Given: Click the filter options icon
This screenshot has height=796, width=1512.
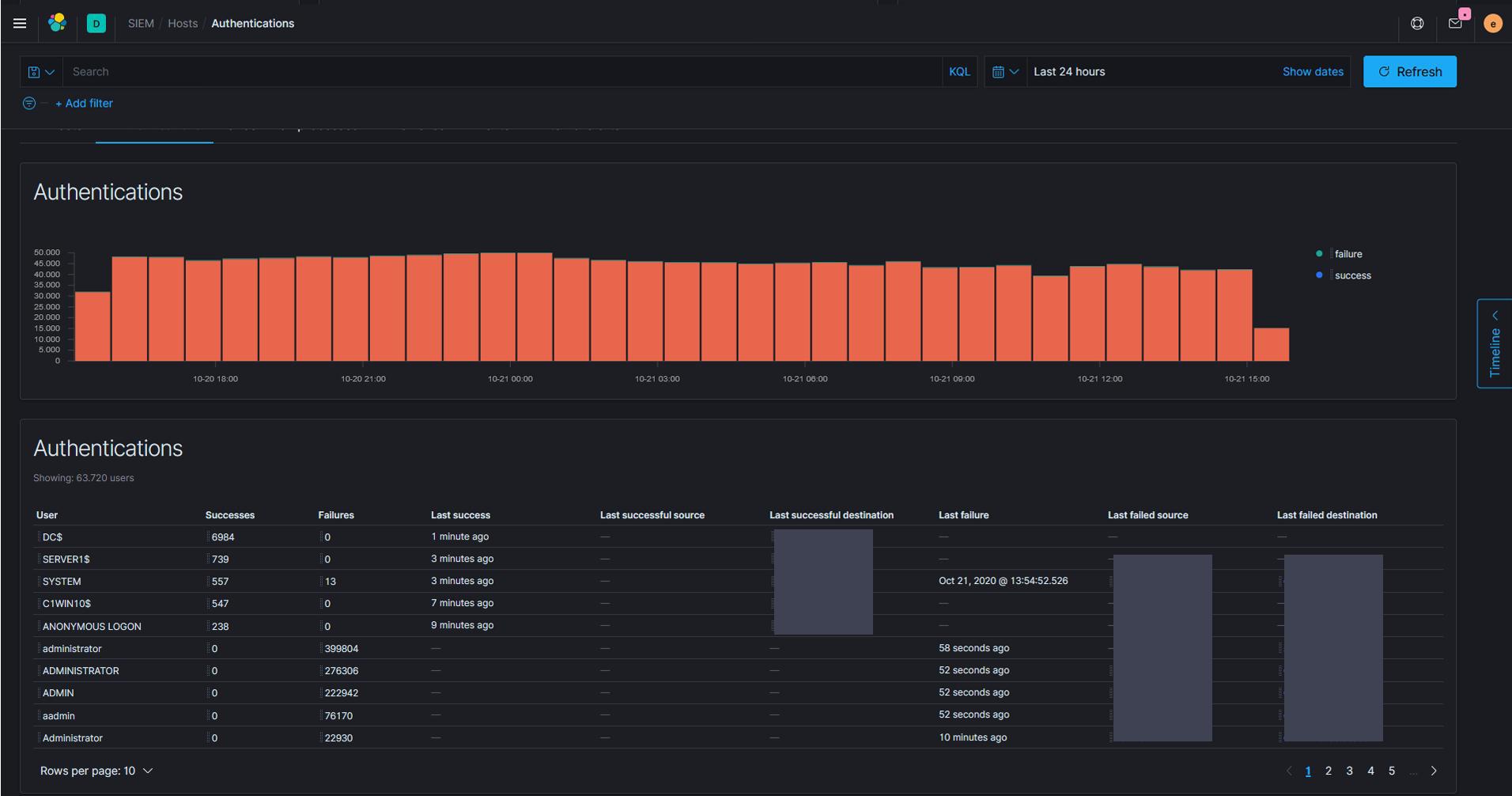Looking at the screenshot, I should (29, 104).
